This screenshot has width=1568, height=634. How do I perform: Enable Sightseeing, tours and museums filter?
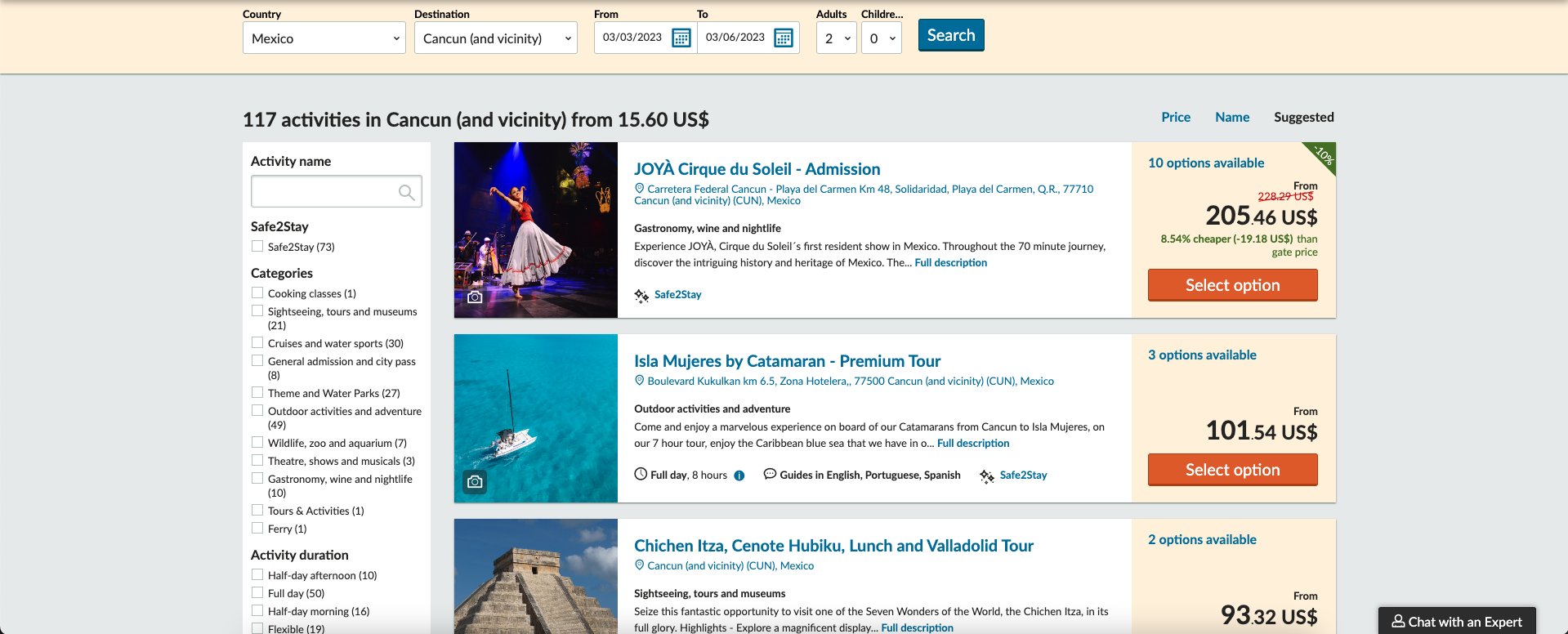point(257,310)
